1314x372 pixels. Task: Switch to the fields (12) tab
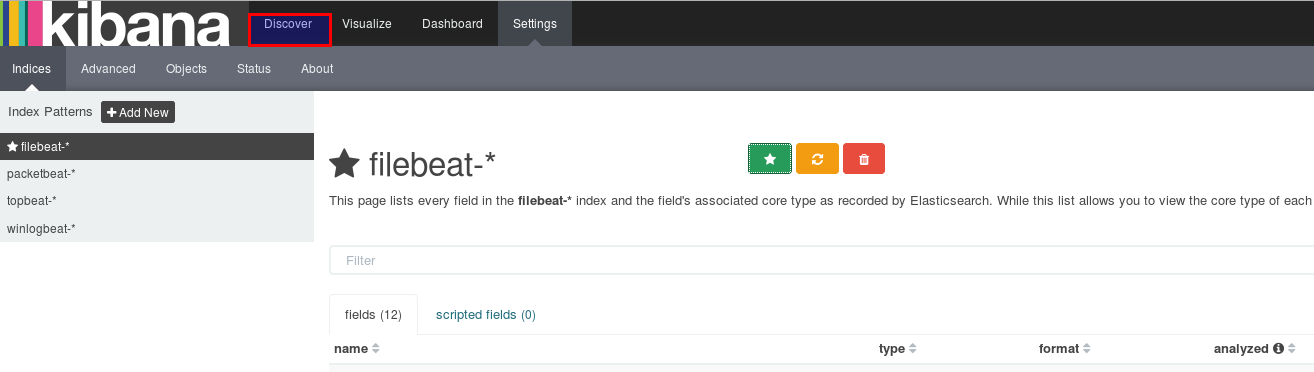[373, 314]
